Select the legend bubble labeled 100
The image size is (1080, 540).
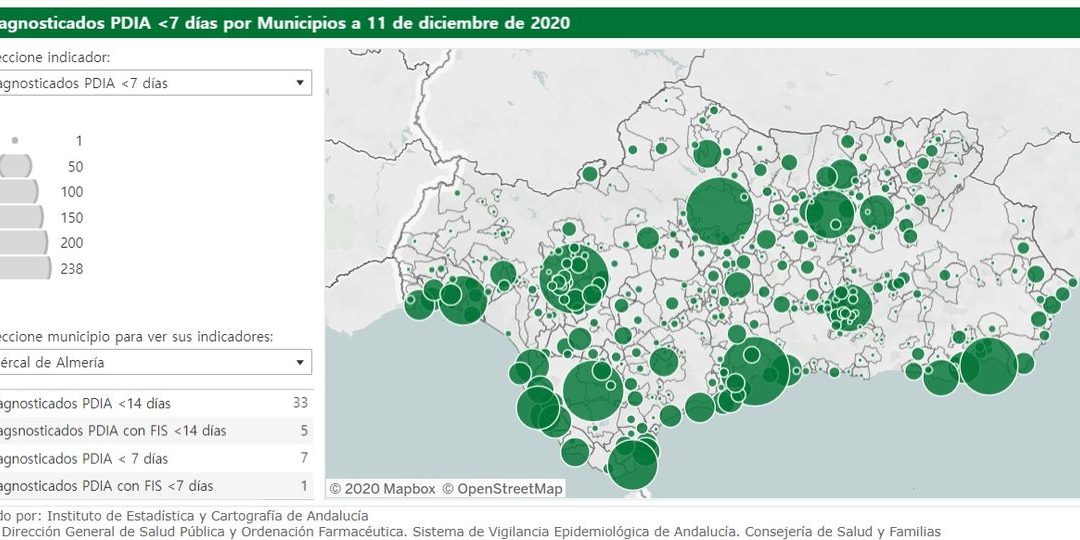coord(22,192)
